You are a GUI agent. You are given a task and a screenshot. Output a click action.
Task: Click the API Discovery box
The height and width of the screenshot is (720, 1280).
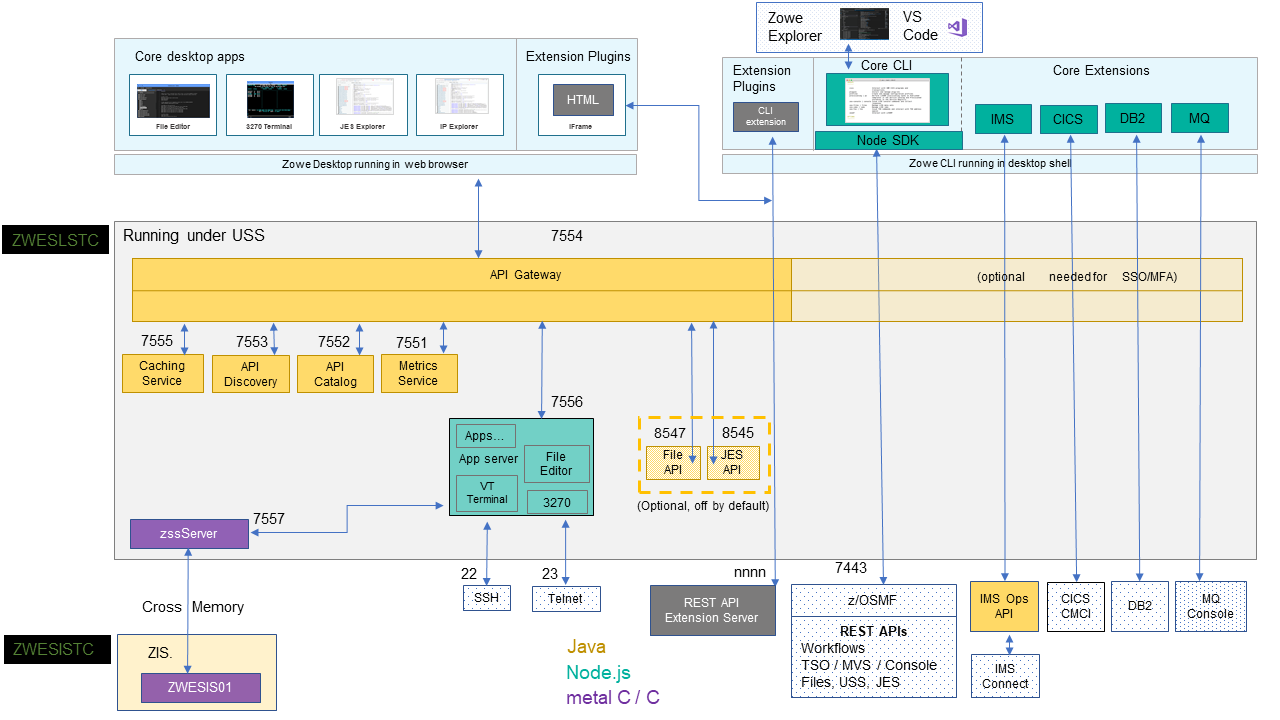click(x=250, y=374)
